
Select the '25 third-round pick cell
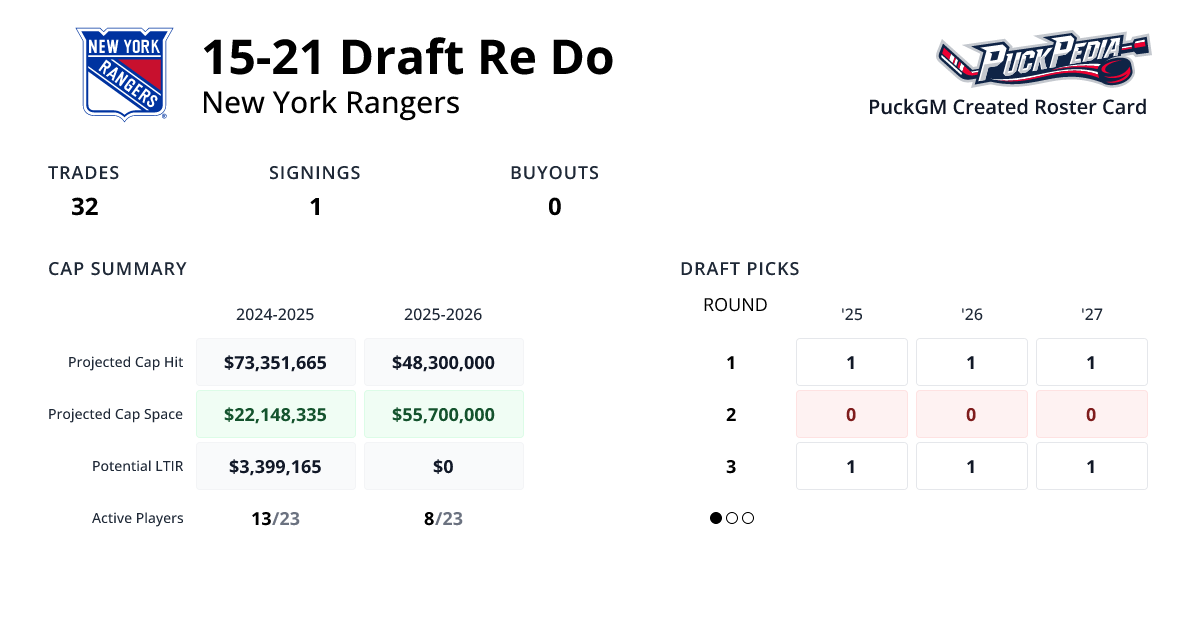[851, 465]
